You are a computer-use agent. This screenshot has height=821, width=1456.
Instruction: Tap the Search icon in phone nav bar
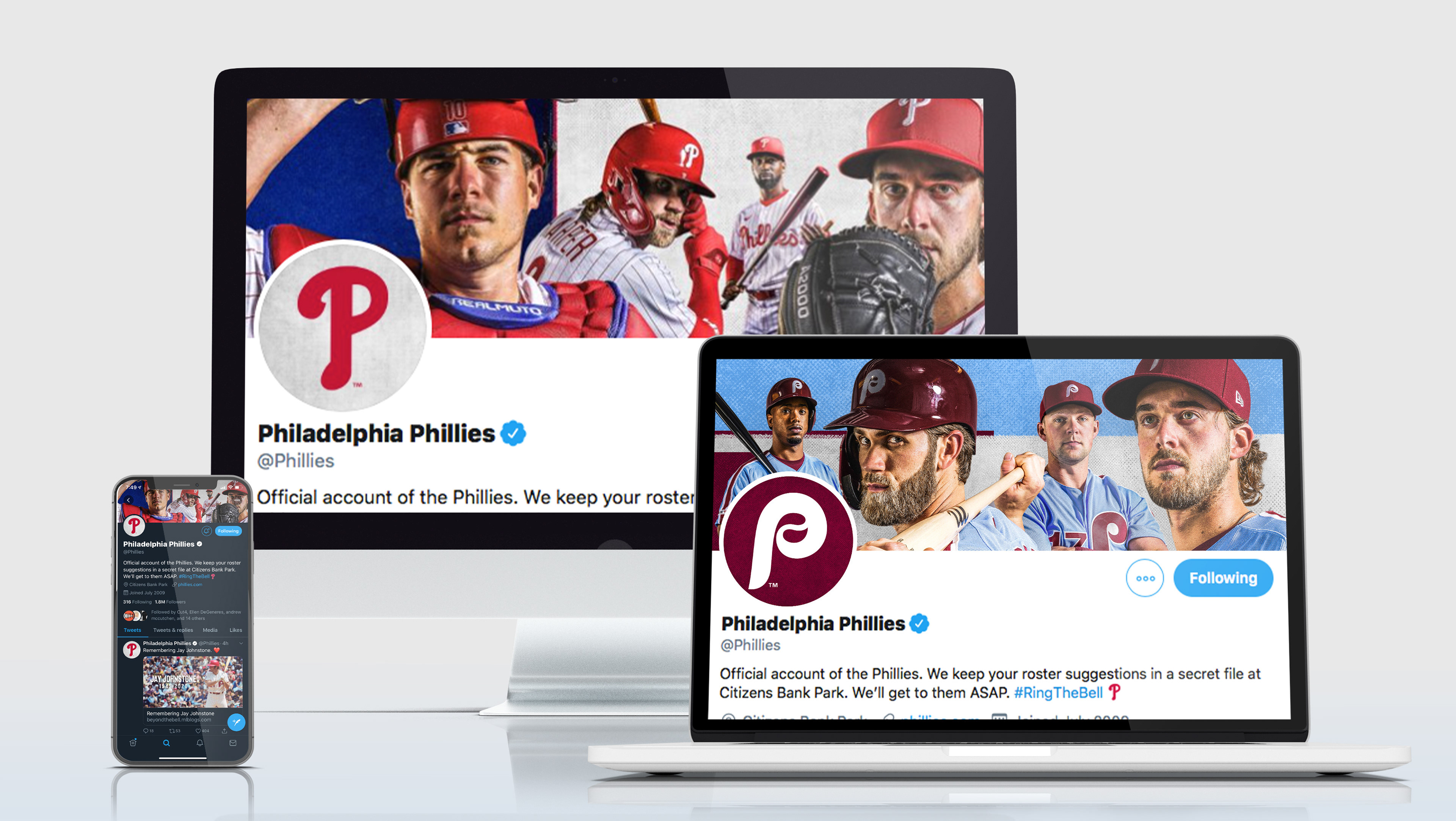[x=167, y=743]
